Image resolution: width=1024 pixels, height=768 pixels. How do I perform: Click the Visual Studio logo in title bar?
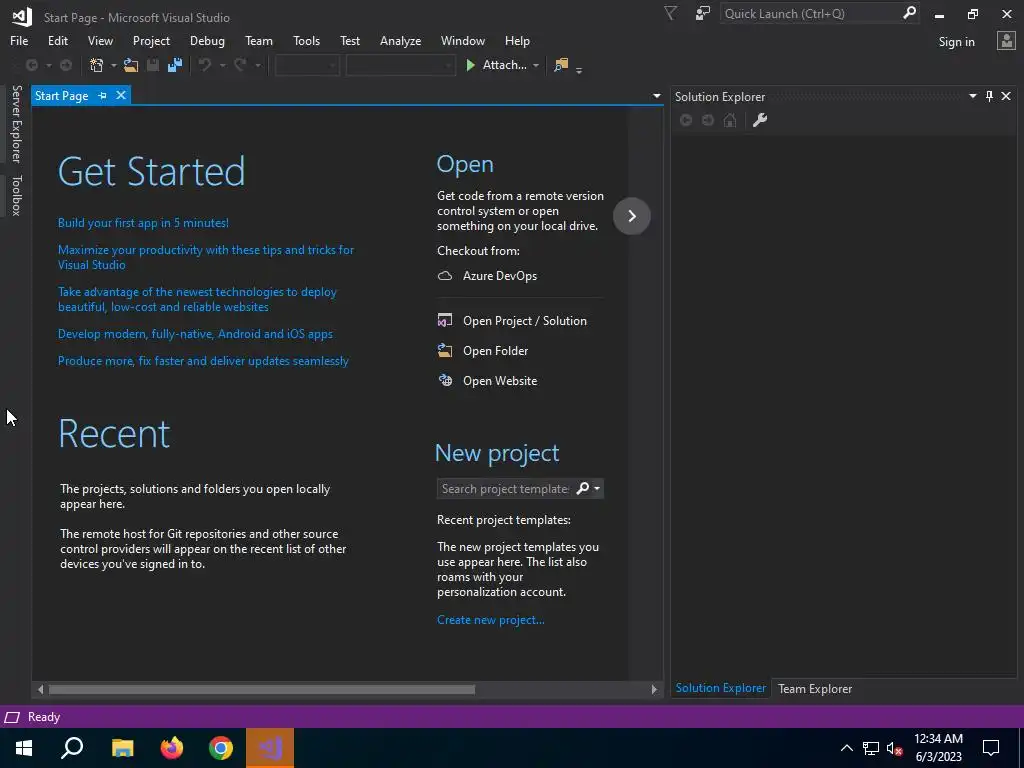[22, 17]
